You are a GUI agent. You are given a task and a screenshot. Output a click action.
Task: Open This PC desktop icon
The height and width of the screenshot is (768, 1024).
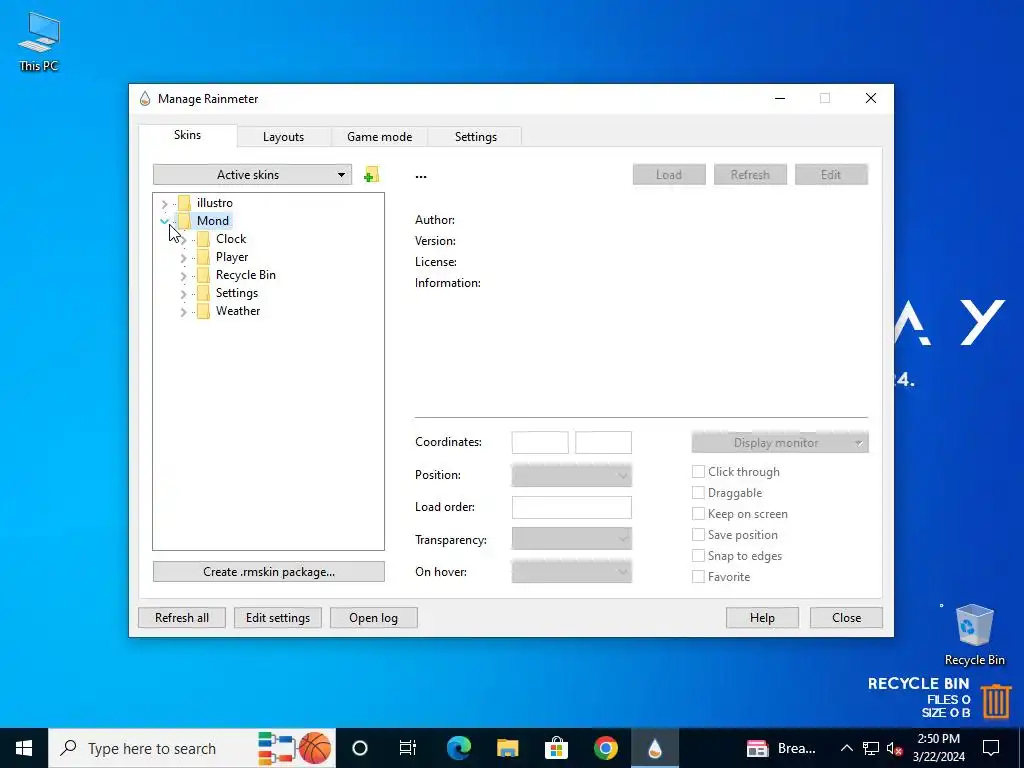click(39, 41)
